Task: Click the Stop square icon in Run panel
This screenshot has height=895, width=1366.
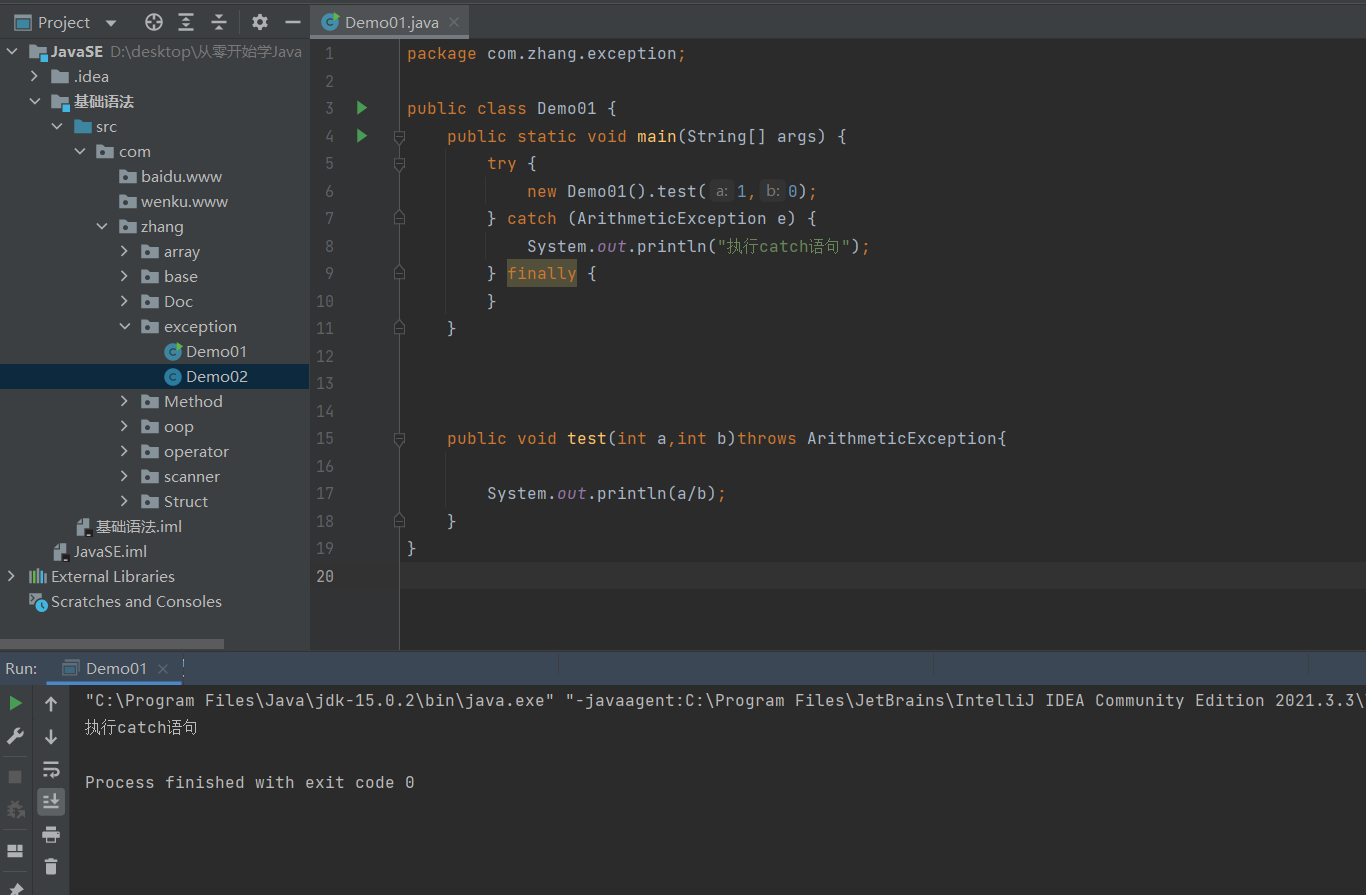Action: pos(15,777)
